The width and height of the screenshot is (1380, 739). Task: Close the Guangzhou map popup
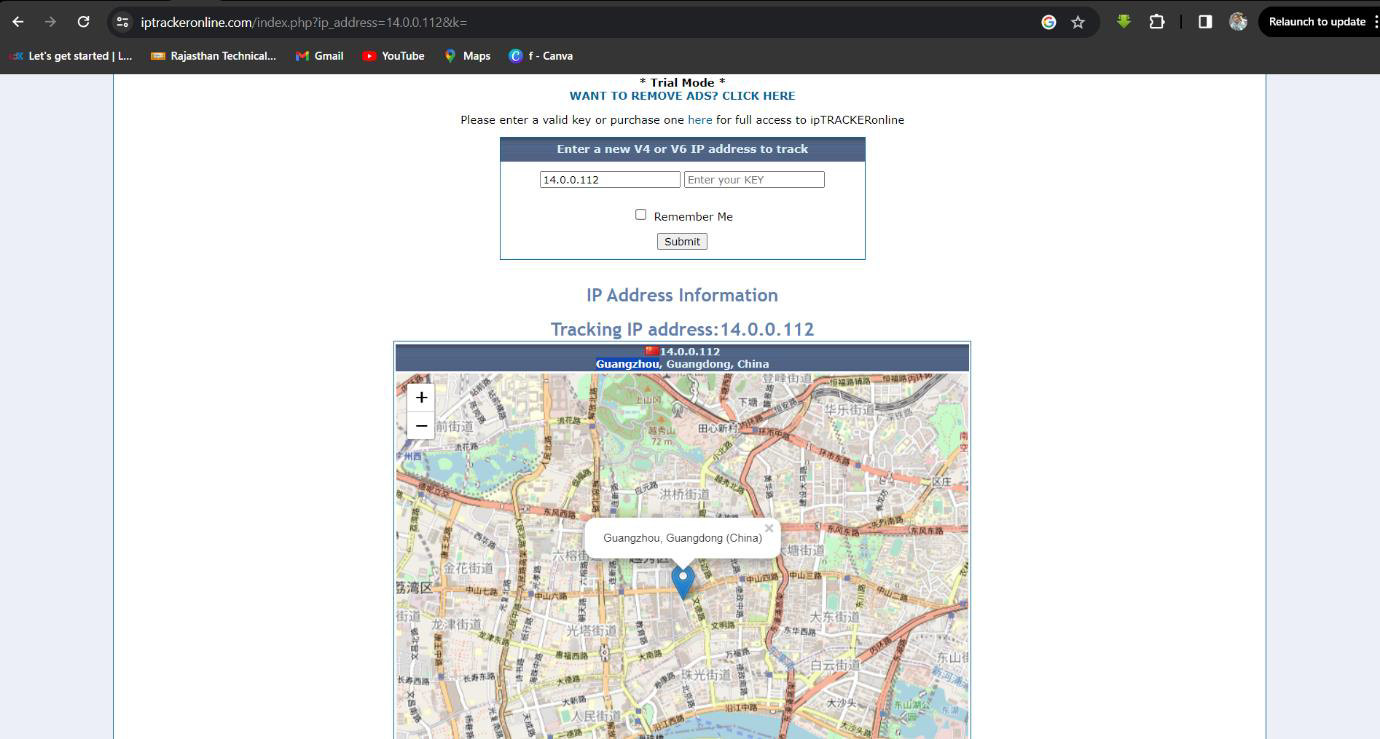(x=769, y=529)
